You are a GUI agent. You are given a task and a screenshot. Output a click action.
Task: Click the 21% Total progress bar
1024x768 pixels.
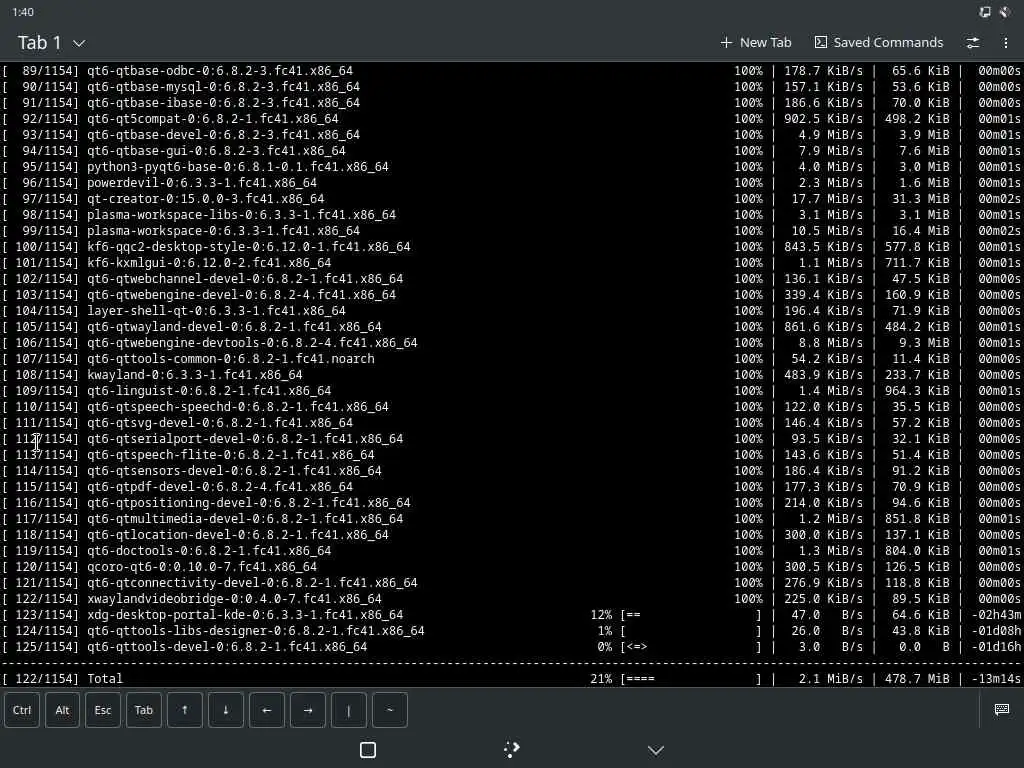[691, 679]
